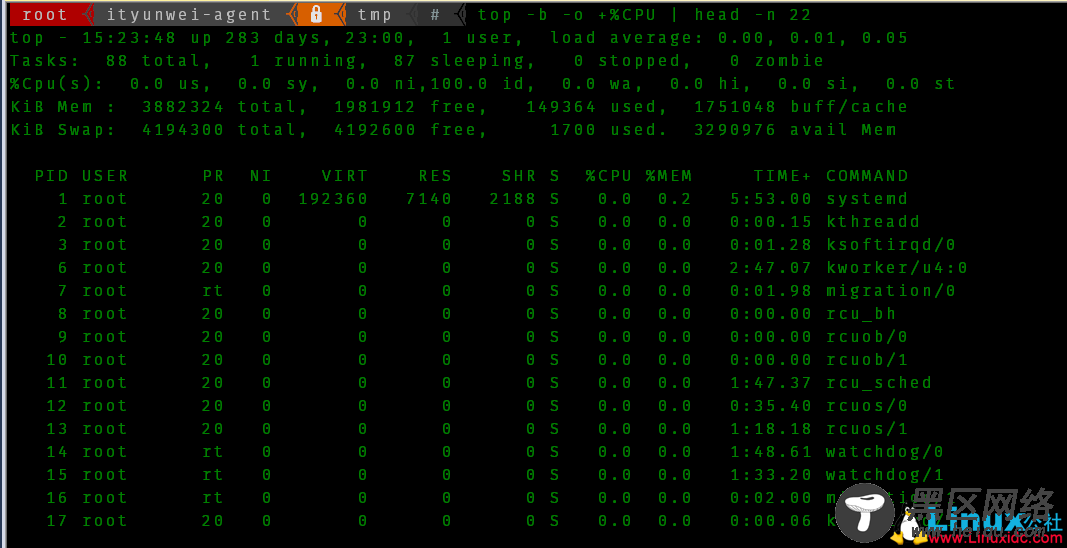Click the 'rt' priority in the PID 7 row
This screenshot has height=548, width=1067.
(x=212, y=291)
